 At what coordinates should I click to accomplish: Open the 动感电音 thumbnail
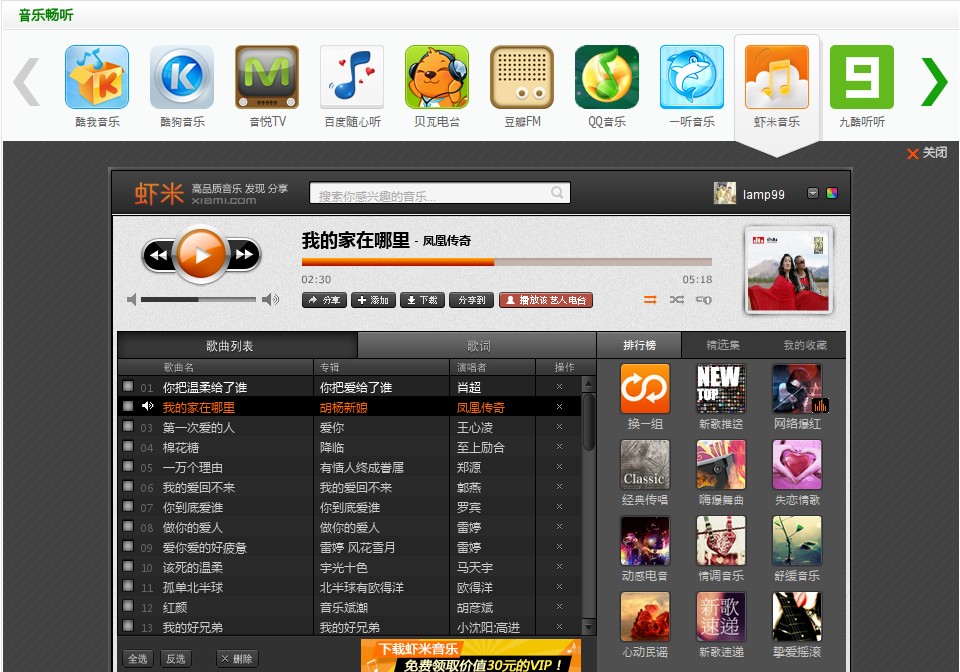pyautogui.click(x=645, y=540)
